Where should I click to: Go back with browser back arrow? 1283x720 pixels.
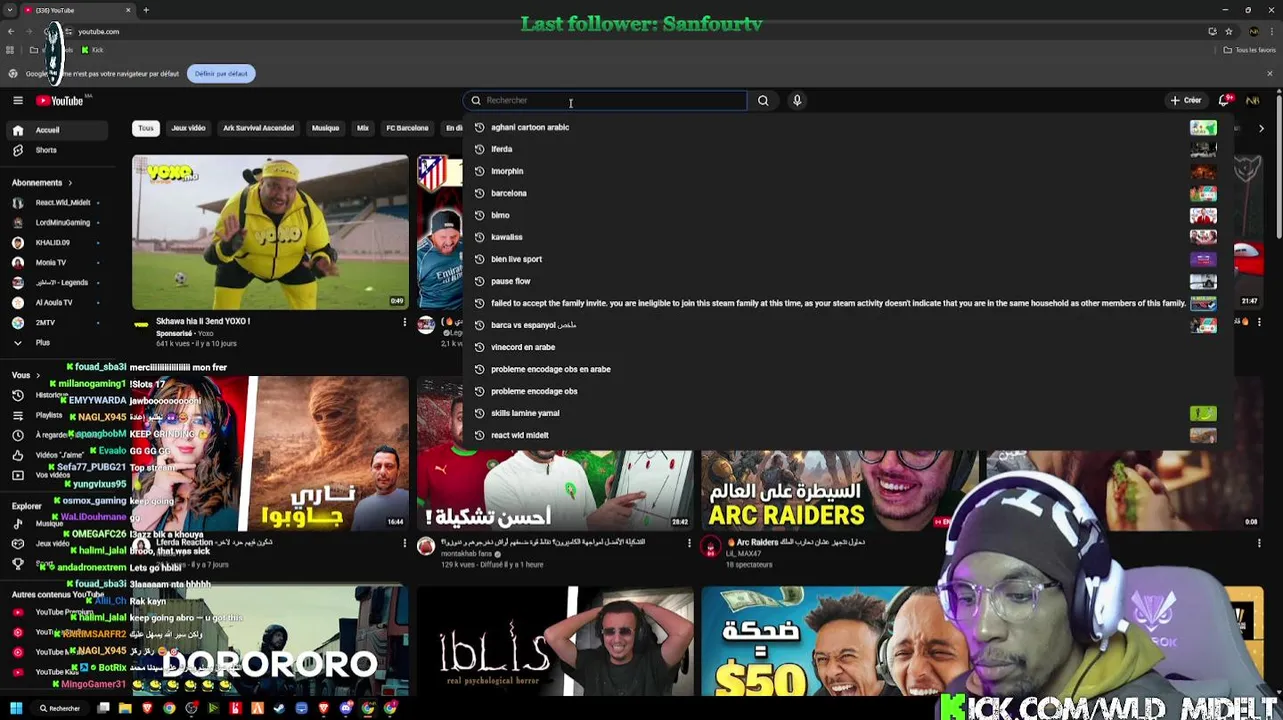click(11, 31)
